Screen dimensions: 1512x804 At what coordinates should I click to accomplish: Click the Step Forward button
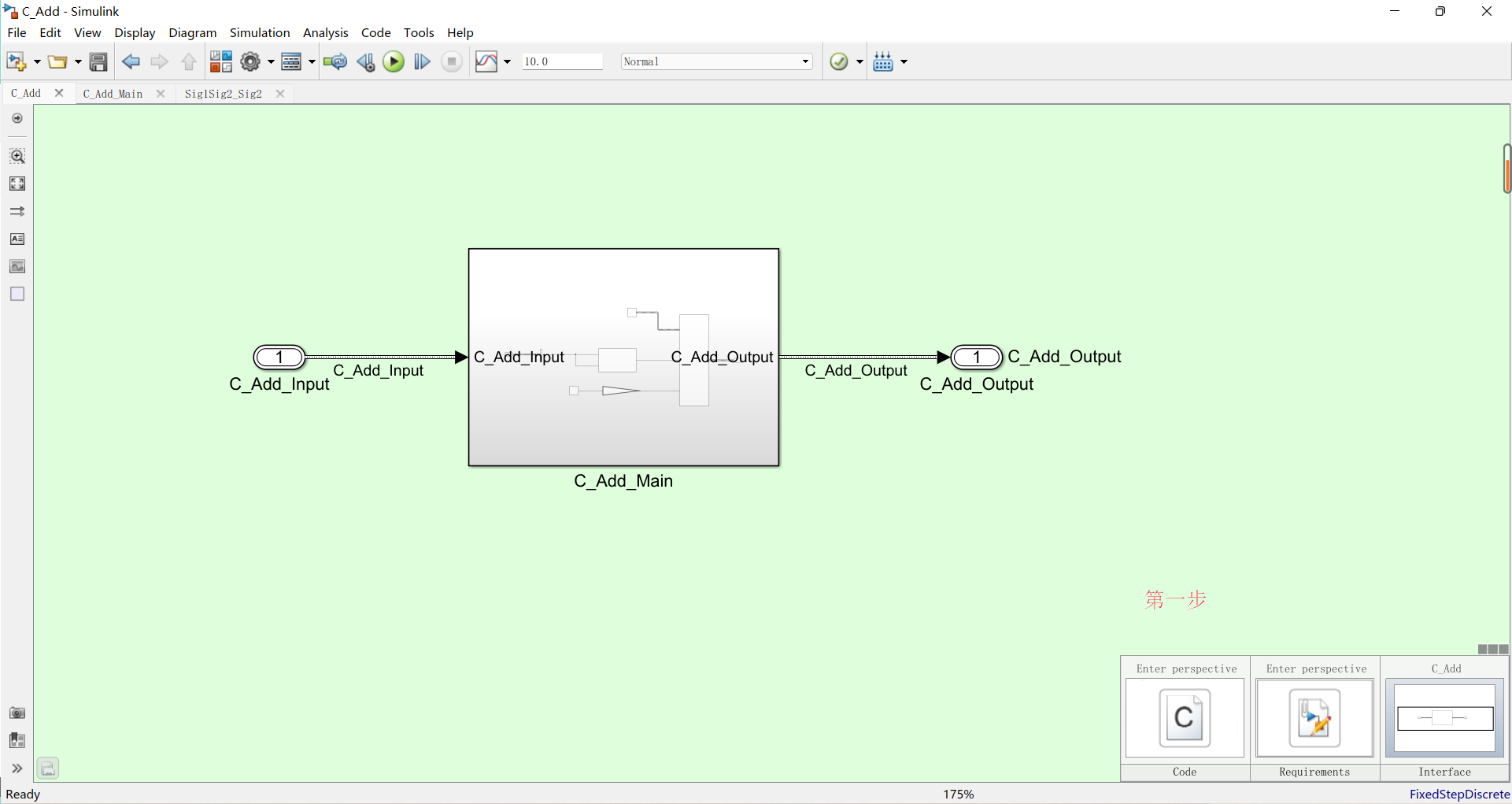click(x=422, y=61)
